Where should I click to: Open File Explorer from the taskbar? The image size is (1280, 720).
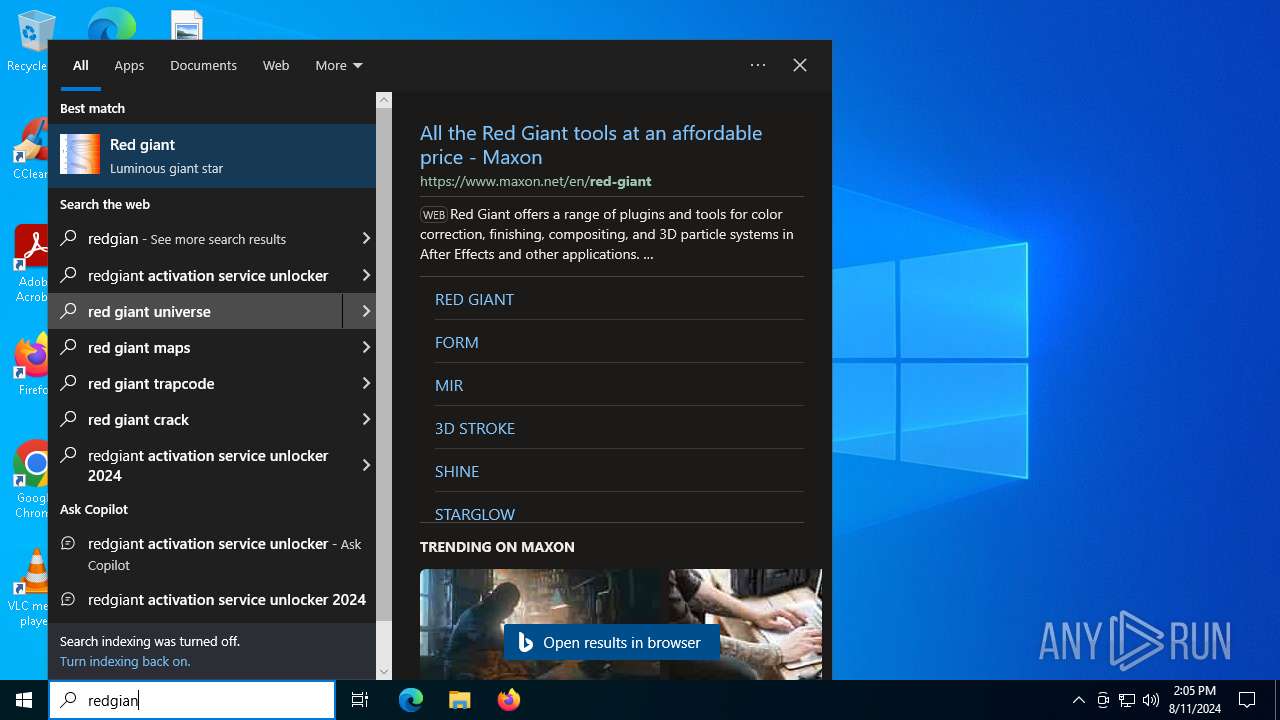[x=459, y=700]
